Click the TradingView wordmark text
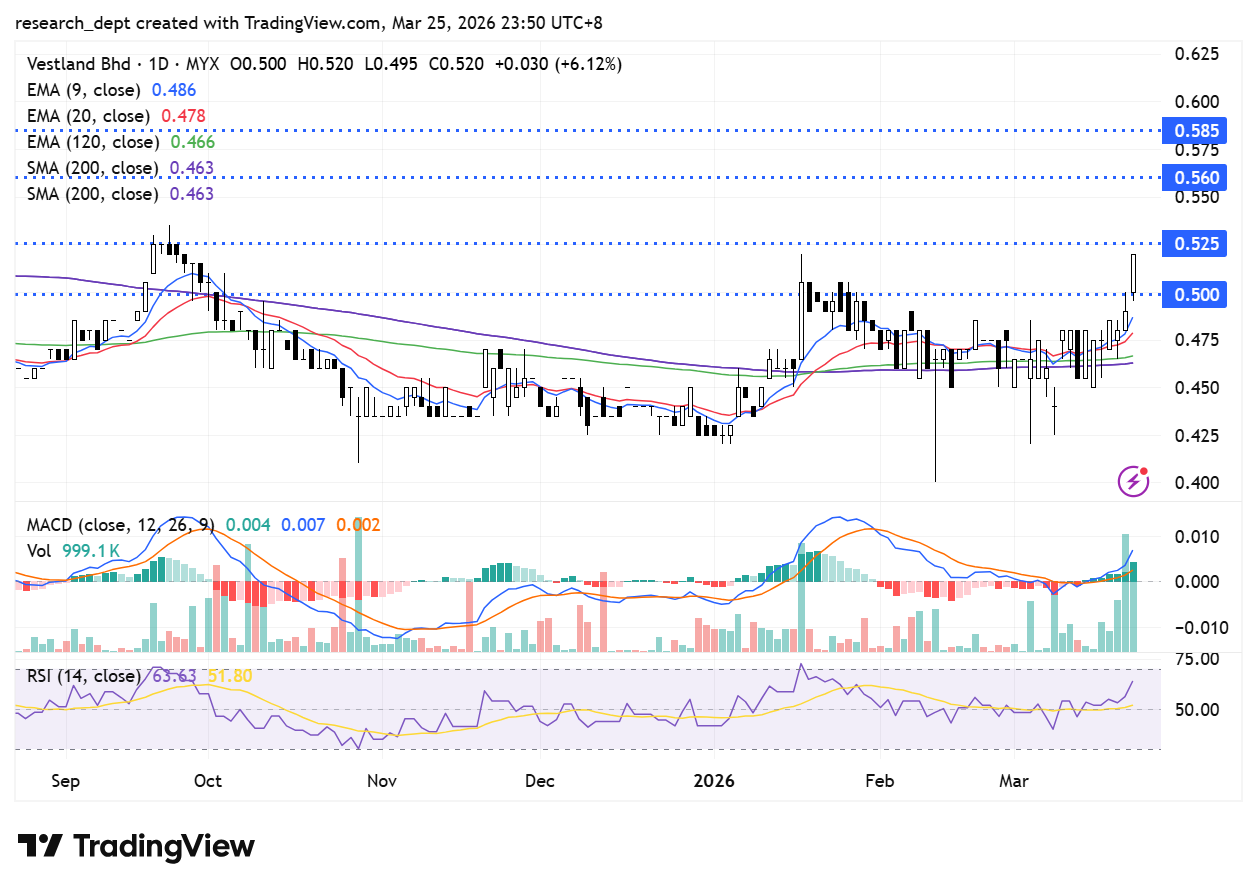 click(x=165, y=847)
